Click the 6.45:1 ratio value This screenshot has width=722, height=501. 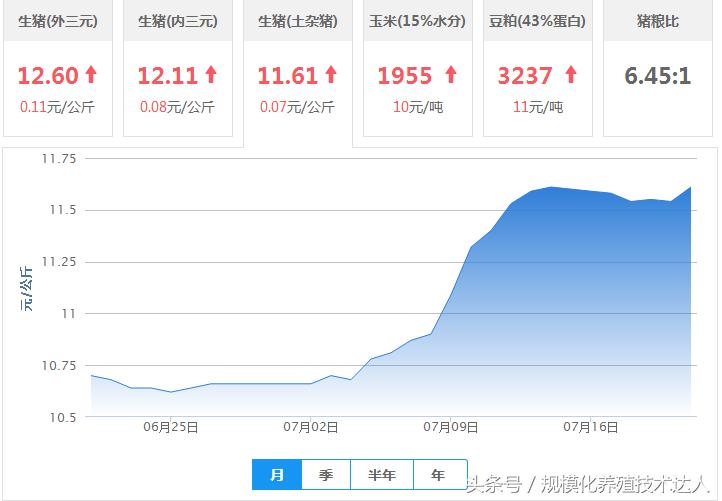point(658,76)
